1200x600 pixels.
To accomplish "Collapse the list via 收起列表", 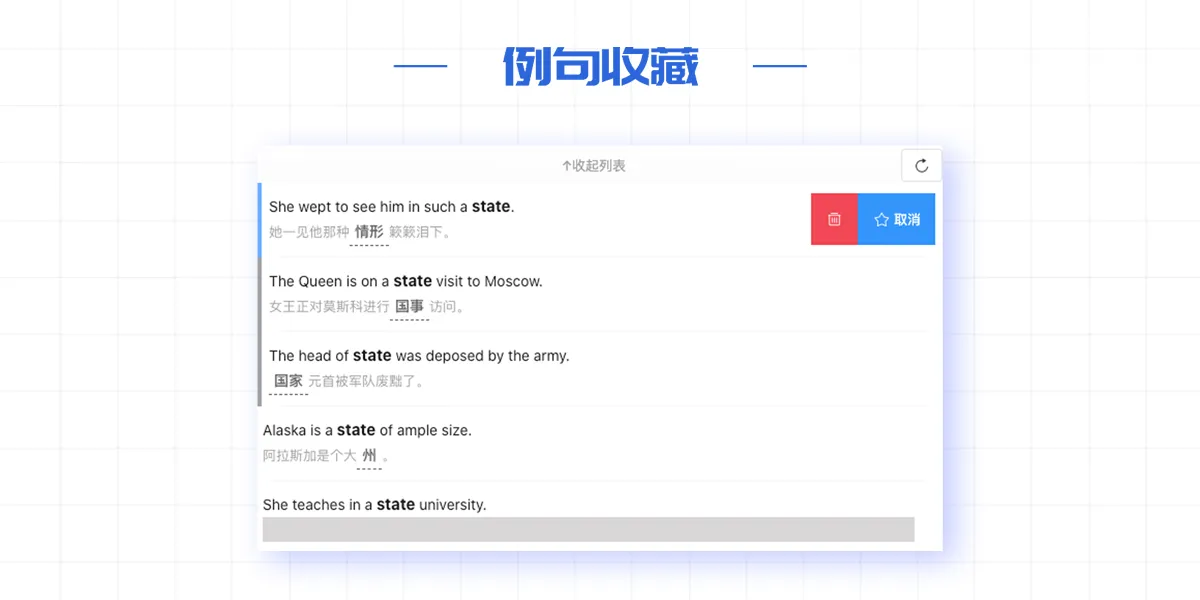I will tap(598, 166).
